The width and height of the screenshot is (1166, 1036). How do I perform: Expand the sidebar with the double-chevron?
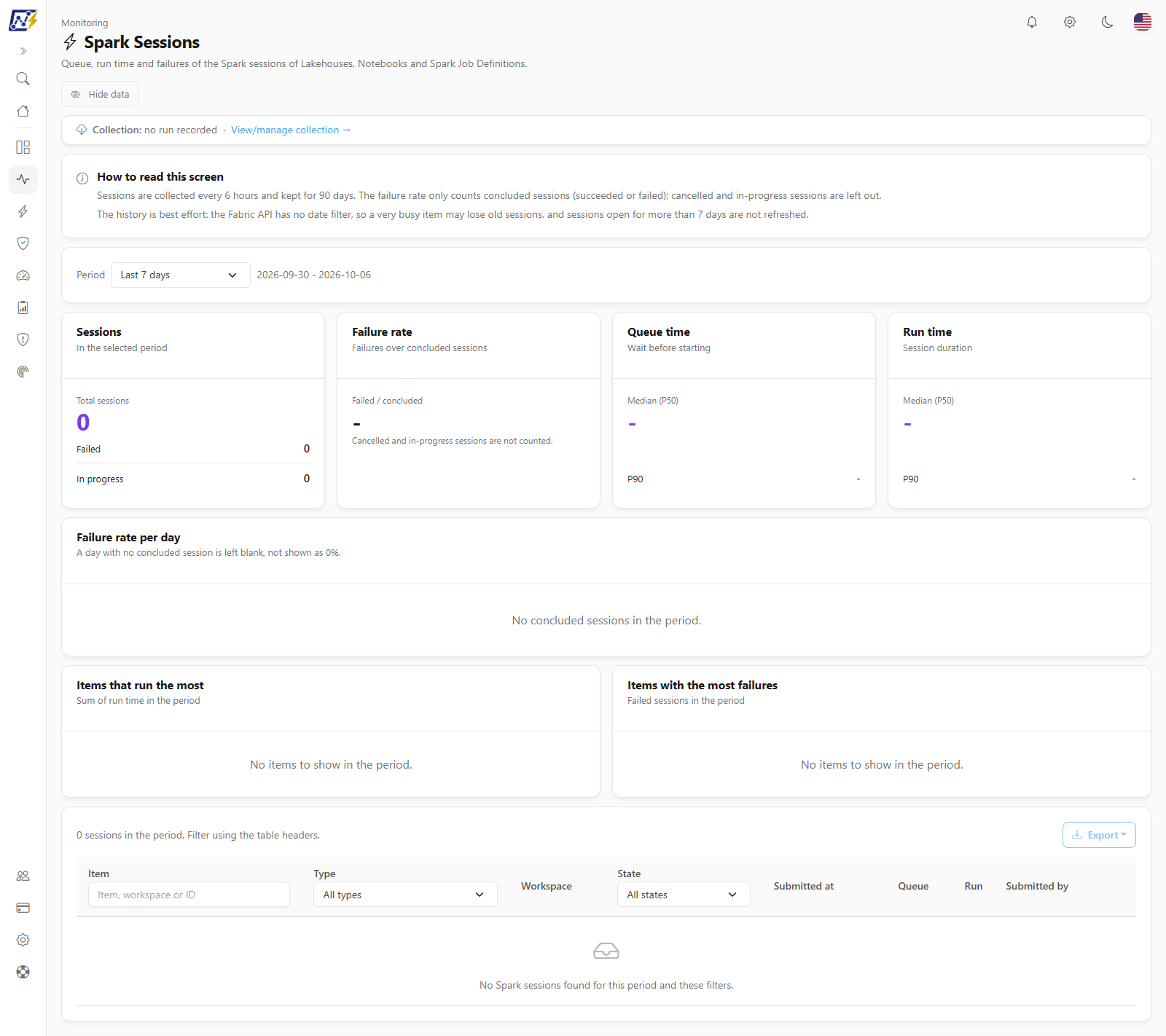pos(23,51)
